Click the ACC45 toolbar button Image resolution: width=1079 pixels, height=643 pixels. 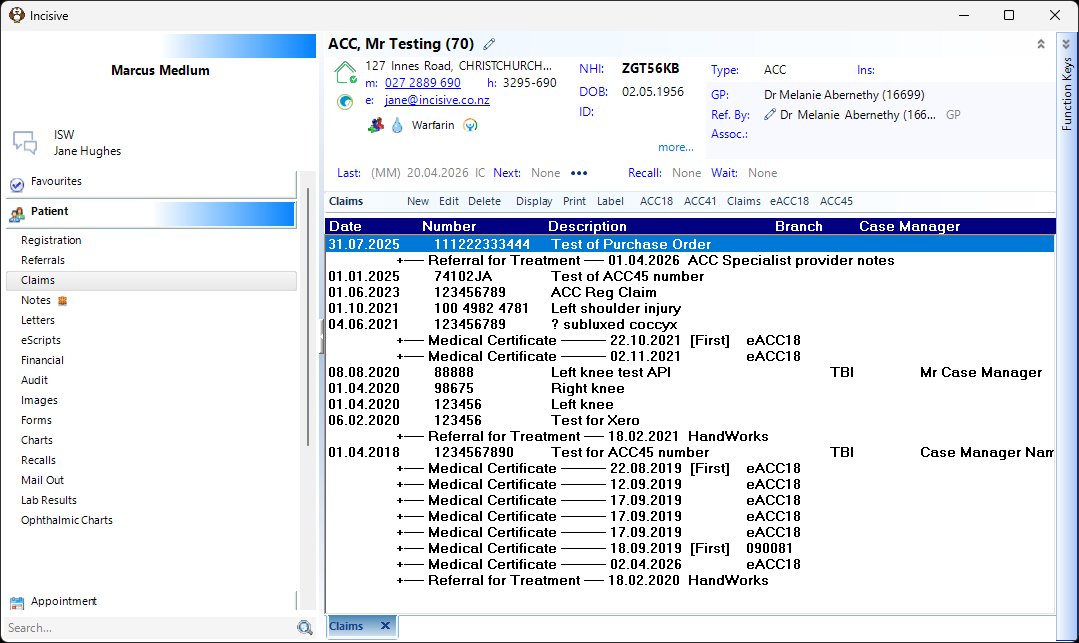(836, 201)
